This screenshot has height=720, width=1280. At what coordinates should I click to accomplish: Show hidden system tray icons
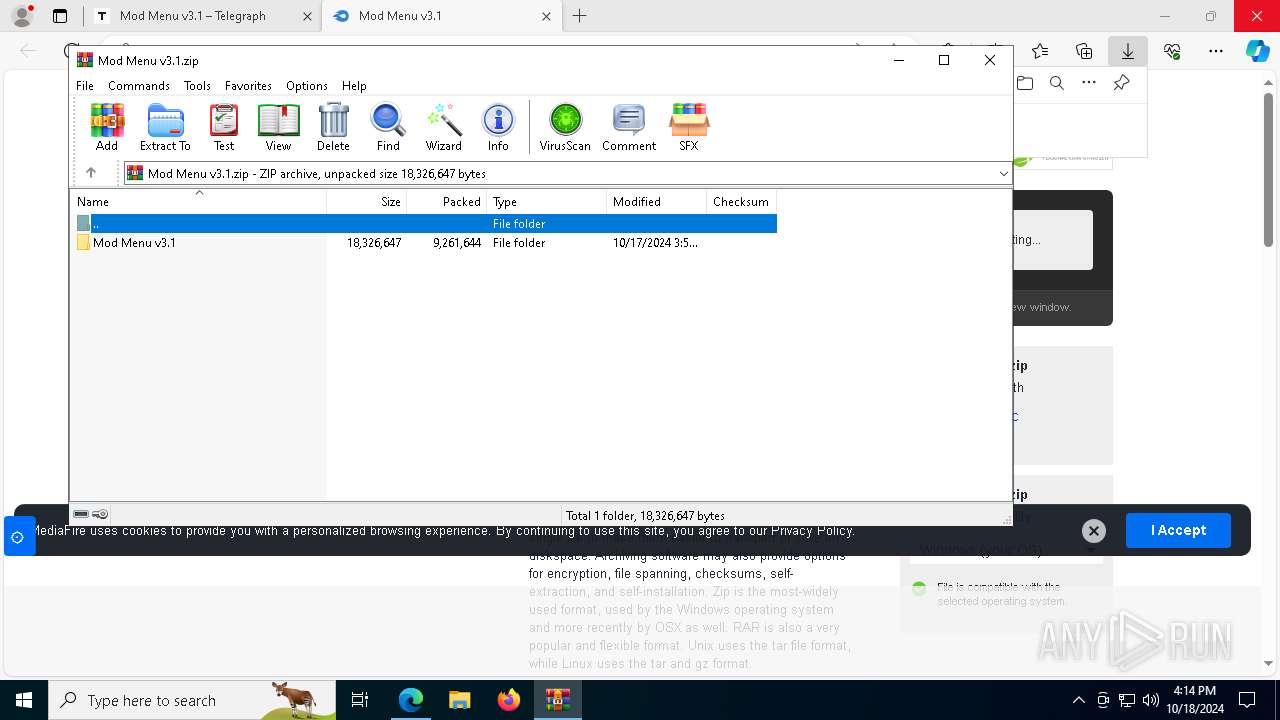tap(1078, 700)
